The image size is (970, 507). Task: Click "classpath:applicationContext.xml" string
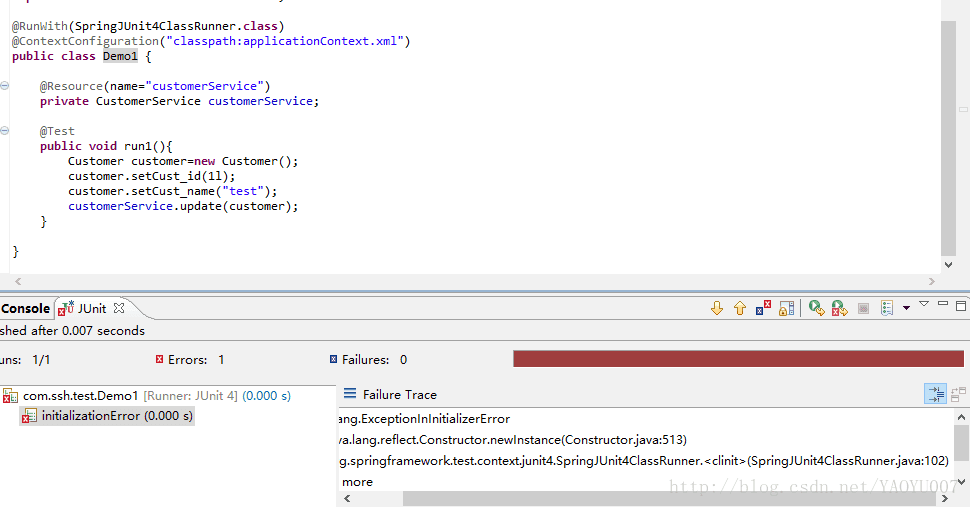285,41
